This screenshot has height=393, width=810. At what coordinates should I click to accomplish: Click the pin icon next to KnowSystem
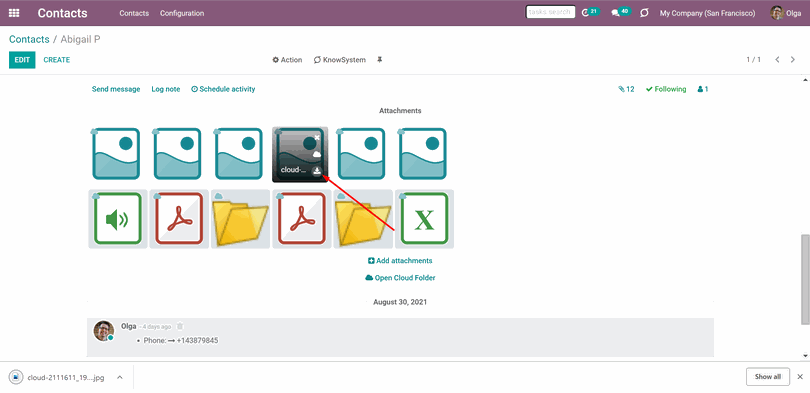[380, 60]
